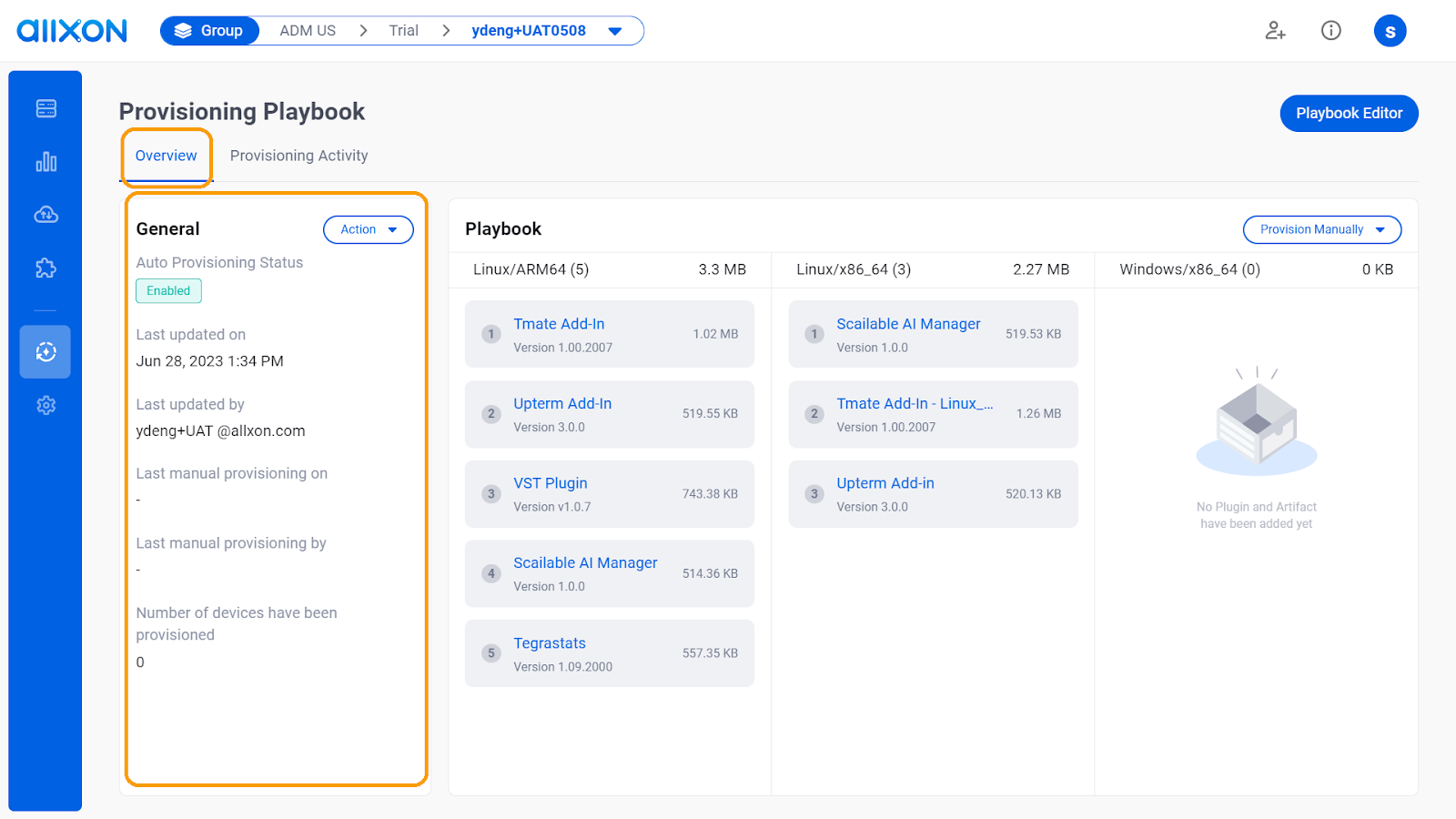Image resolution: width=1456 pixels, height=819 pixels.
Task: Open the plugin puzzle sidebar icon
Action: tap(45, 268)
